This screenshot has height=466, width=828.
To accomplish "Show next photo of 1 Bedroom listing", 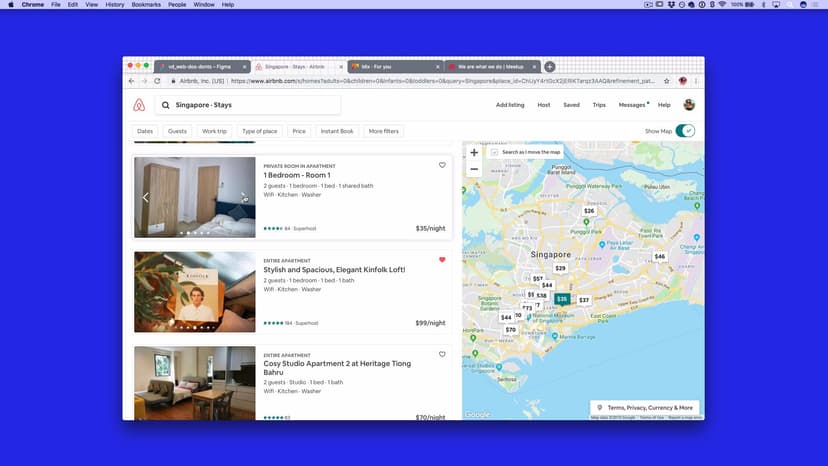I will 245,197.
